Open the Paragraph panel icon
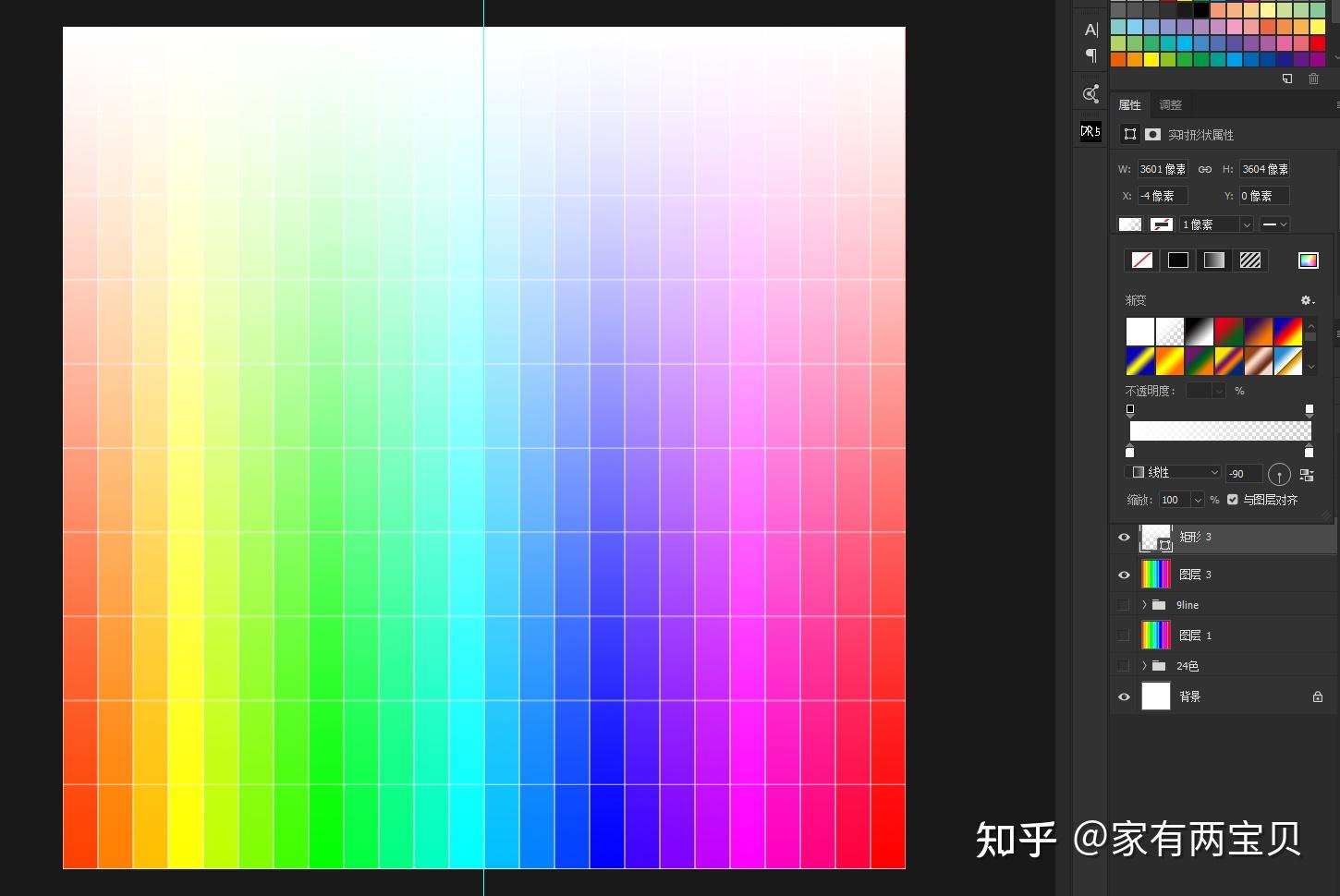1340x896 pixels. [1090, 55]
